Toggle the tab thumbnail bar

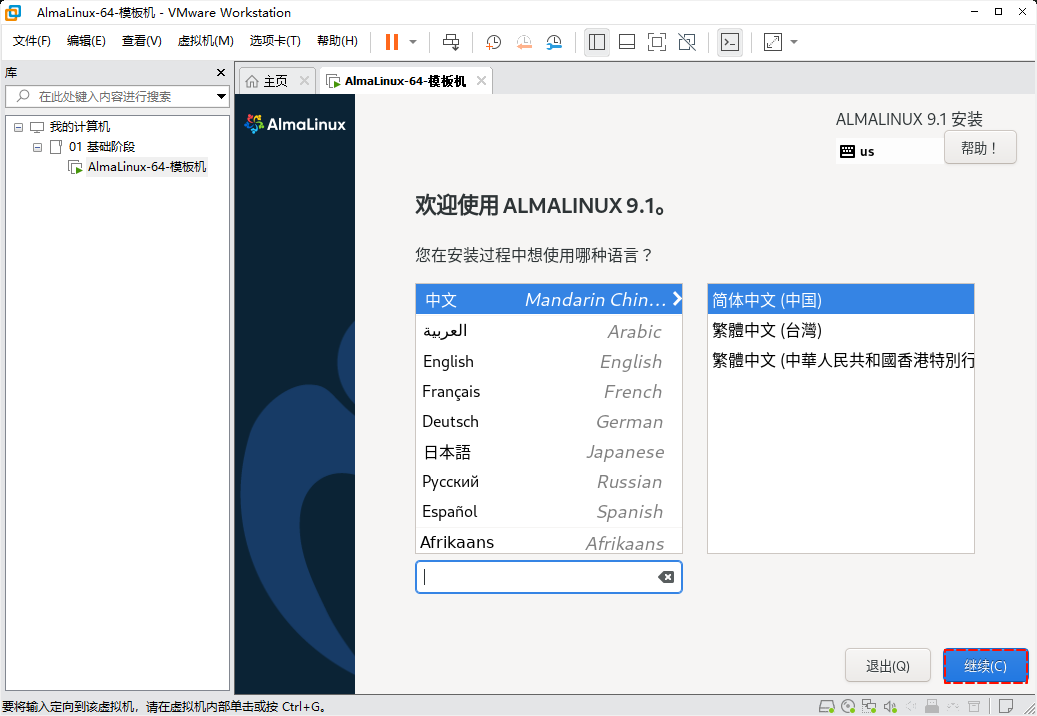(627, 42)
